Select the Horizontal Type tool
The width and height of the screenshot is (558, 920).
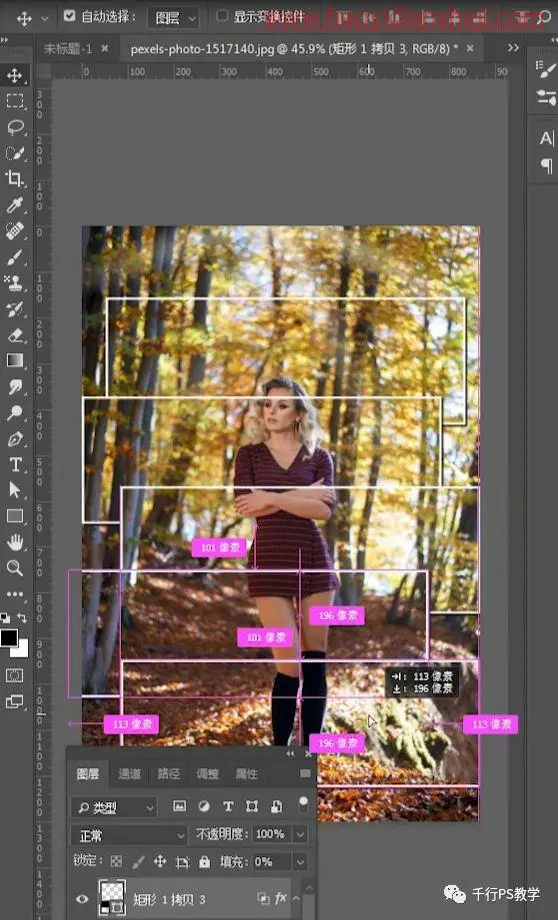tap(15, 465)
